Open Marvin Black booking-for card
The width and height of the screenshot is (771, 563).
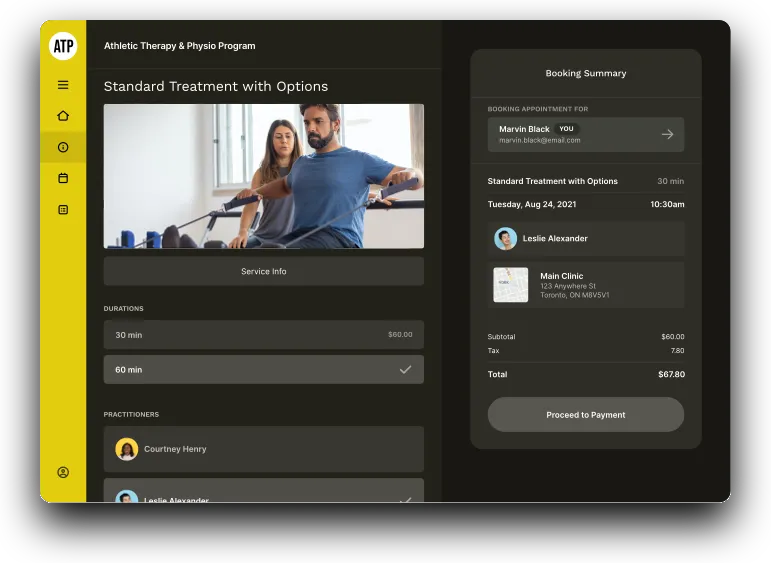pos(586,134)
